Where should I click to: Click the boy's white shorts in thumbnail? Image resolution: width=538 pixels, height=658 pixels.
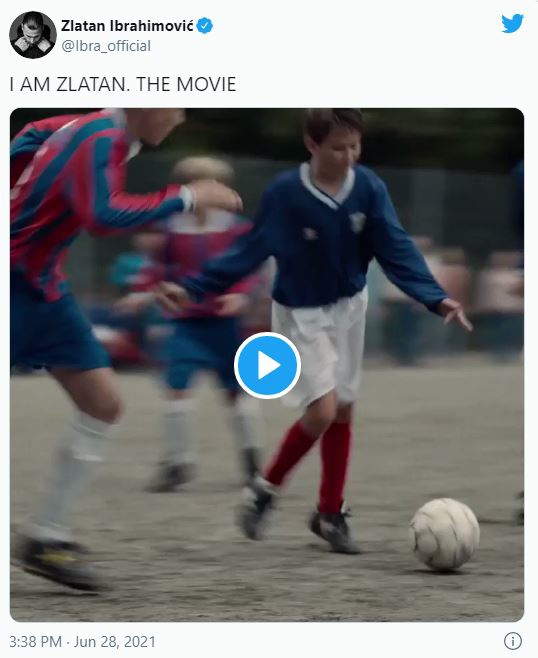point(321,346)
